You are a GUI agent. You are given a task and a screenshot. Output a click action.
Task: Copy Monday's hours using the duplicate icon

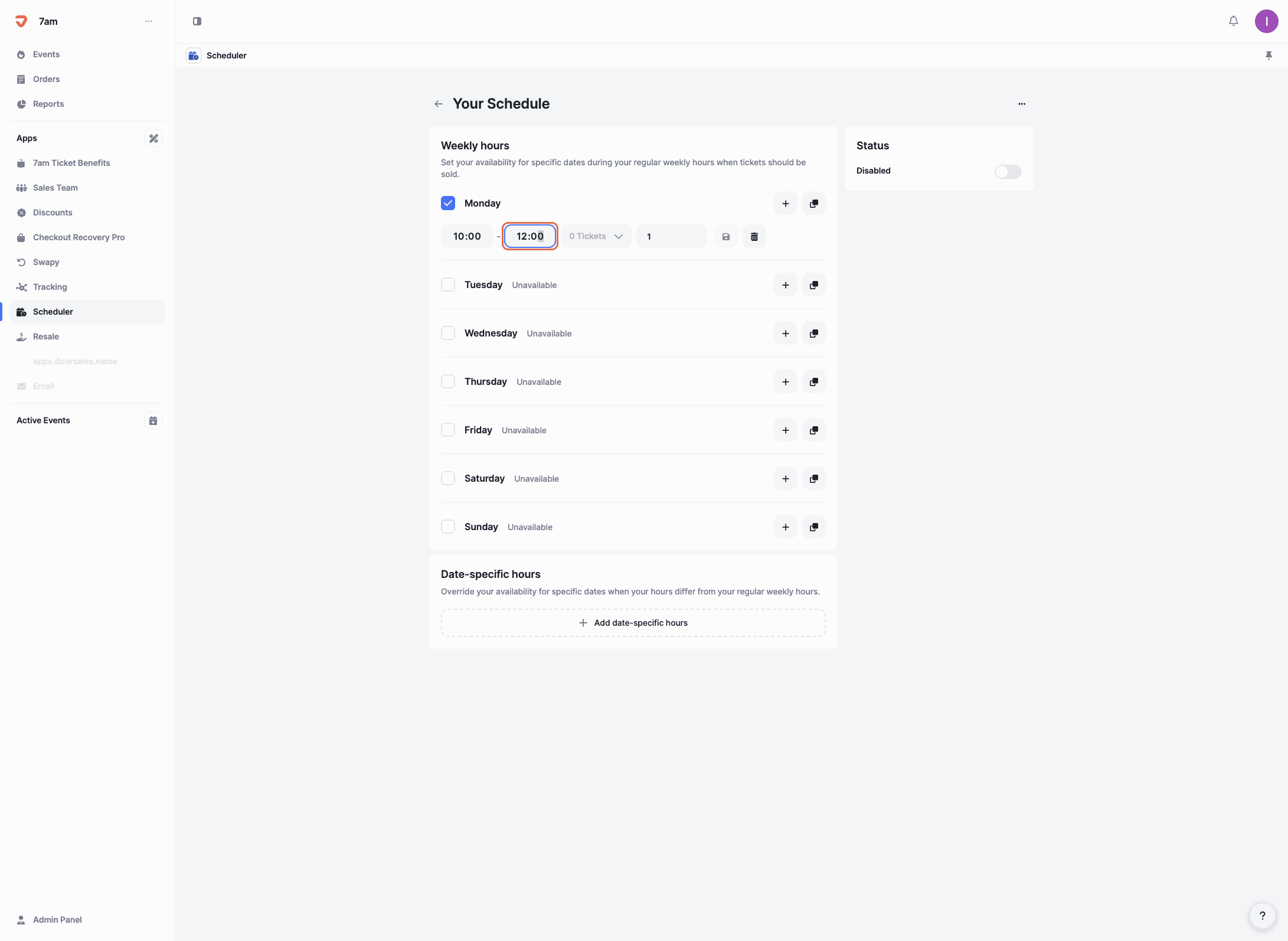coord(814,204)
